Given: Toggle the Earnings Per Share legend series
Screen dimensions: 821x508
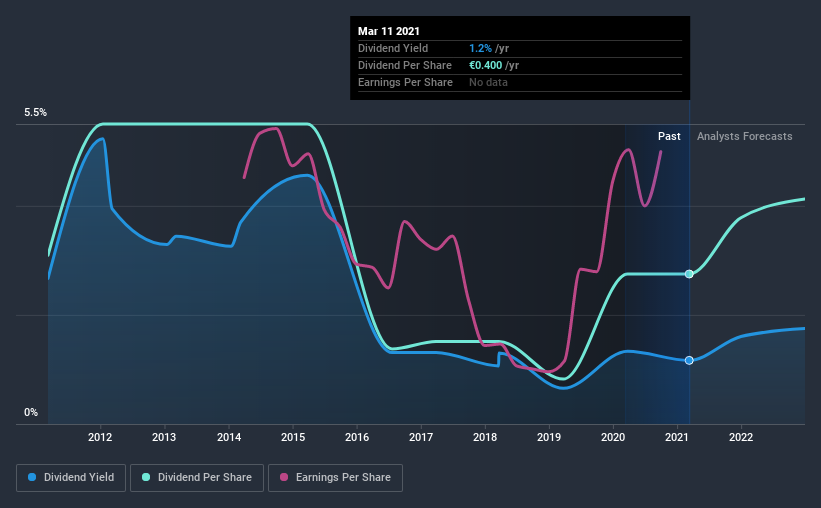Looking at the screenshot, I should click(x=335, y=478).
